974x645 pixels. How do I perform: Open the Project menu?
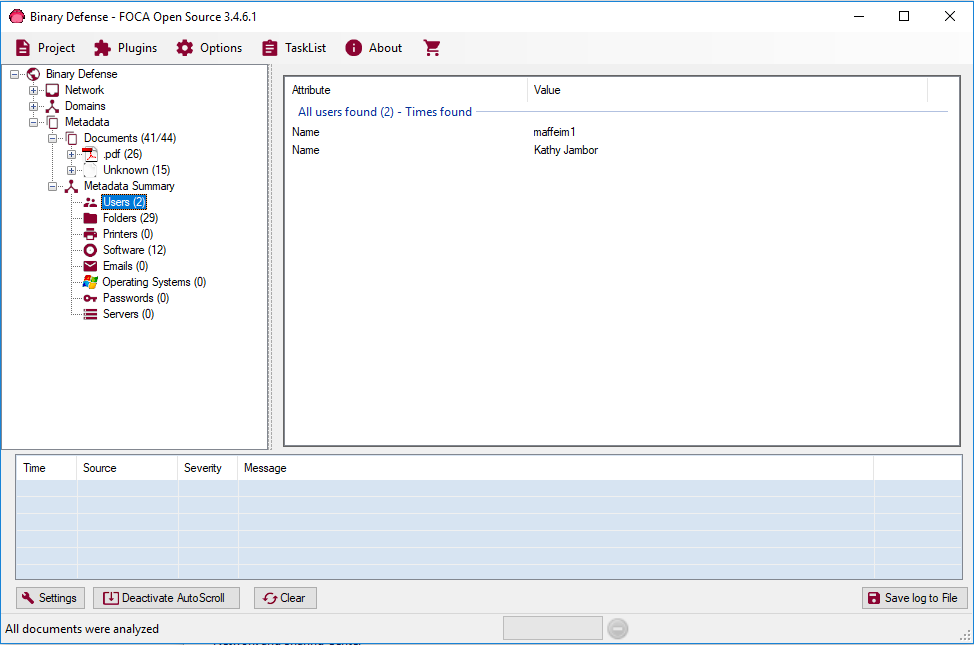pos(45,48)
